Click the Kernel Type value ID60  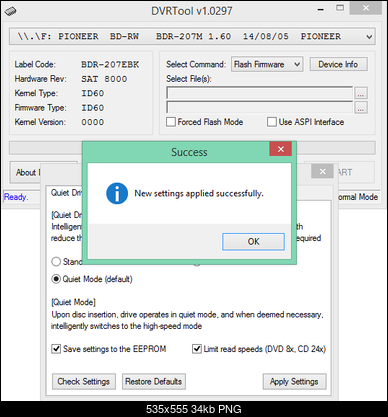tap(93, 93)
